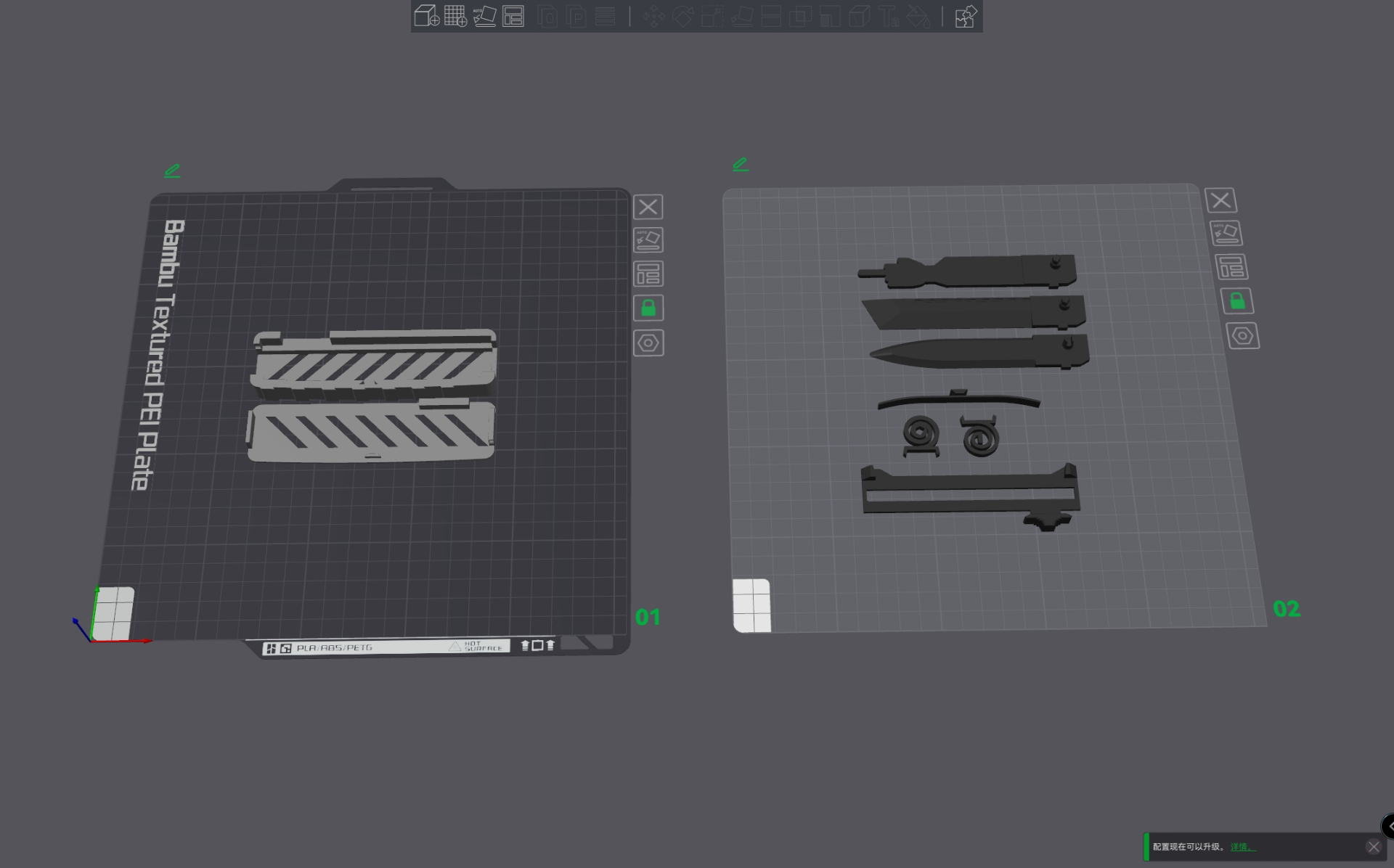Dismiss the config upgrade notification
The image size is (1394, 868).
pyautogui.click(x=1373, y=847)
